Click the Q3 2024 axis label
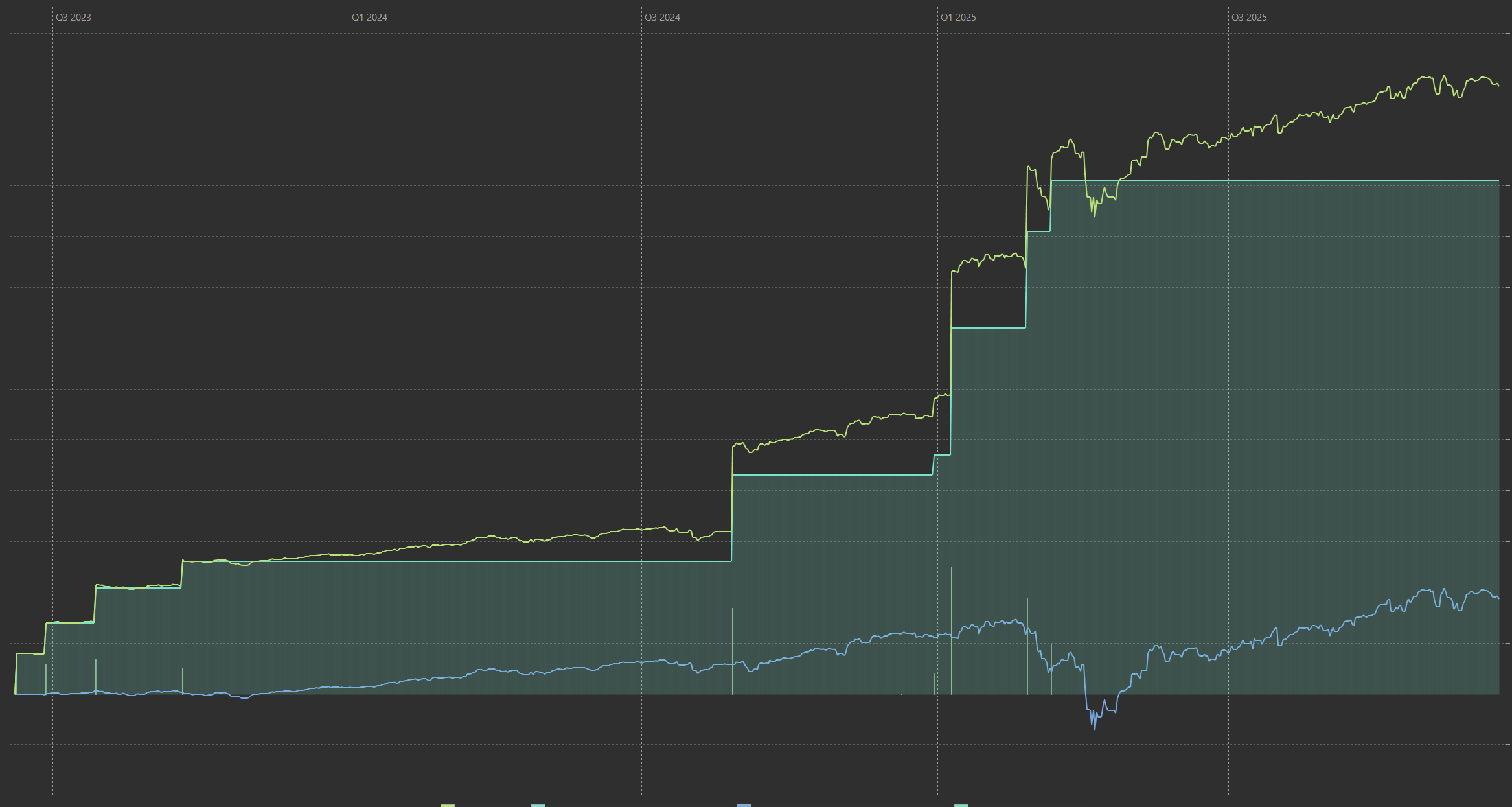 tap(662, 18)
